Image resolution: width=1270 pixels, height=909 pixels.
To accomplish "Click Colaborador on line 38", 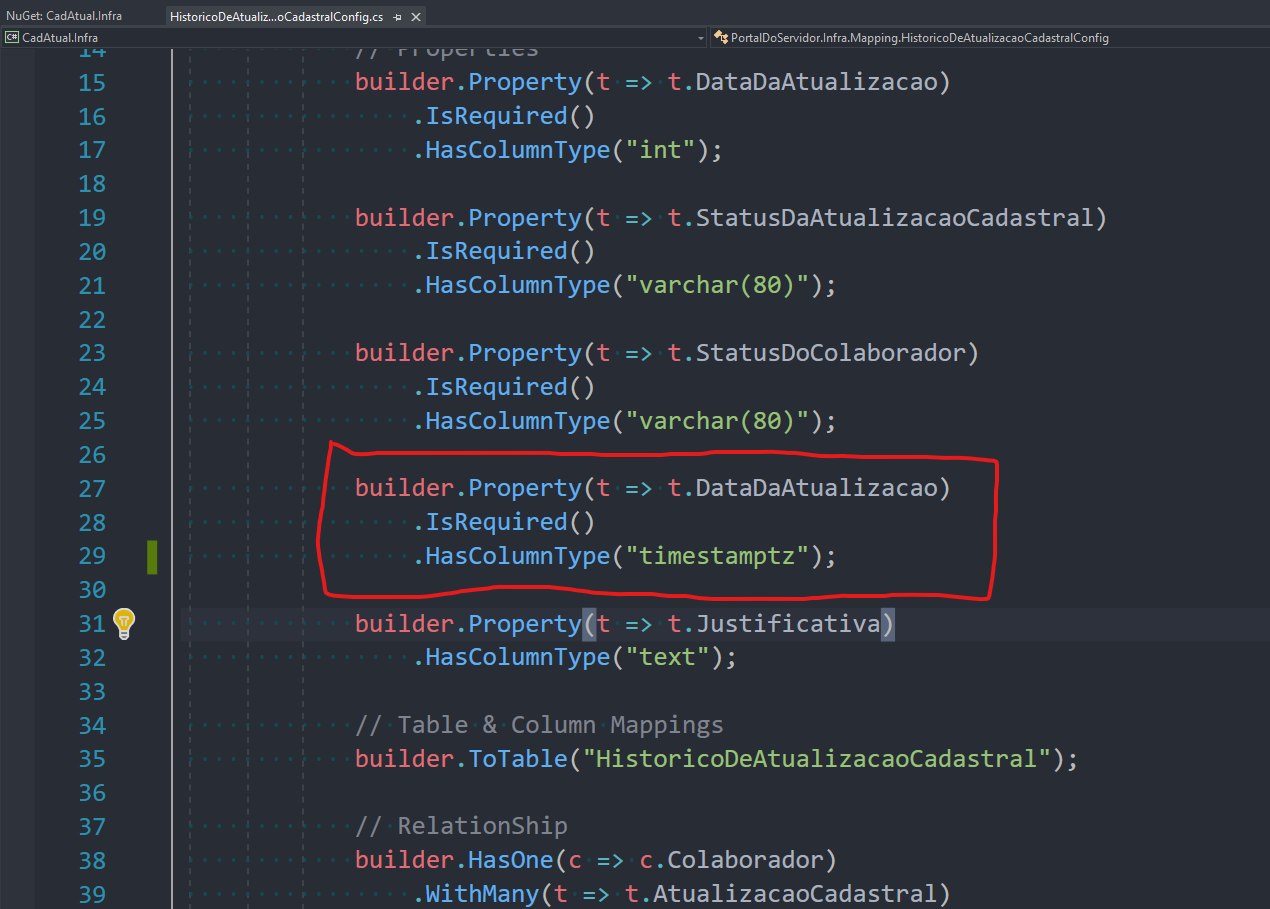I will tap(745, 860).
